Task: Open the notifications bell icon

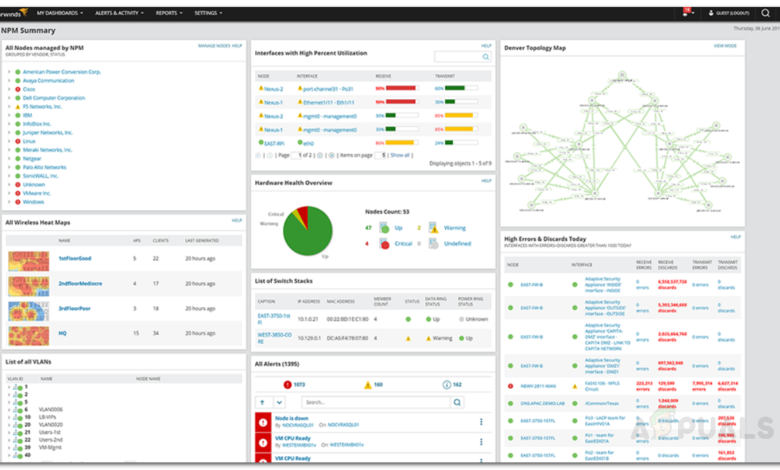Action: click(686, 12)
